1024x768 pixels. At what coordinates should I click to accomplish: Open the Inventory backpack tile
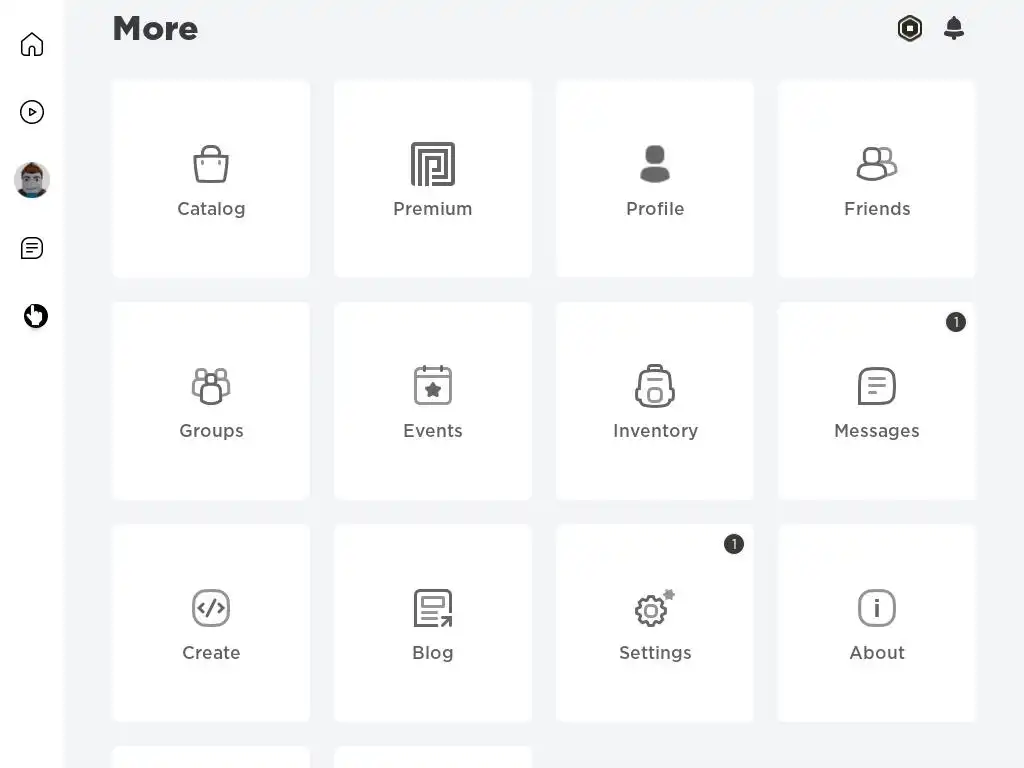(x=655, y=401)
